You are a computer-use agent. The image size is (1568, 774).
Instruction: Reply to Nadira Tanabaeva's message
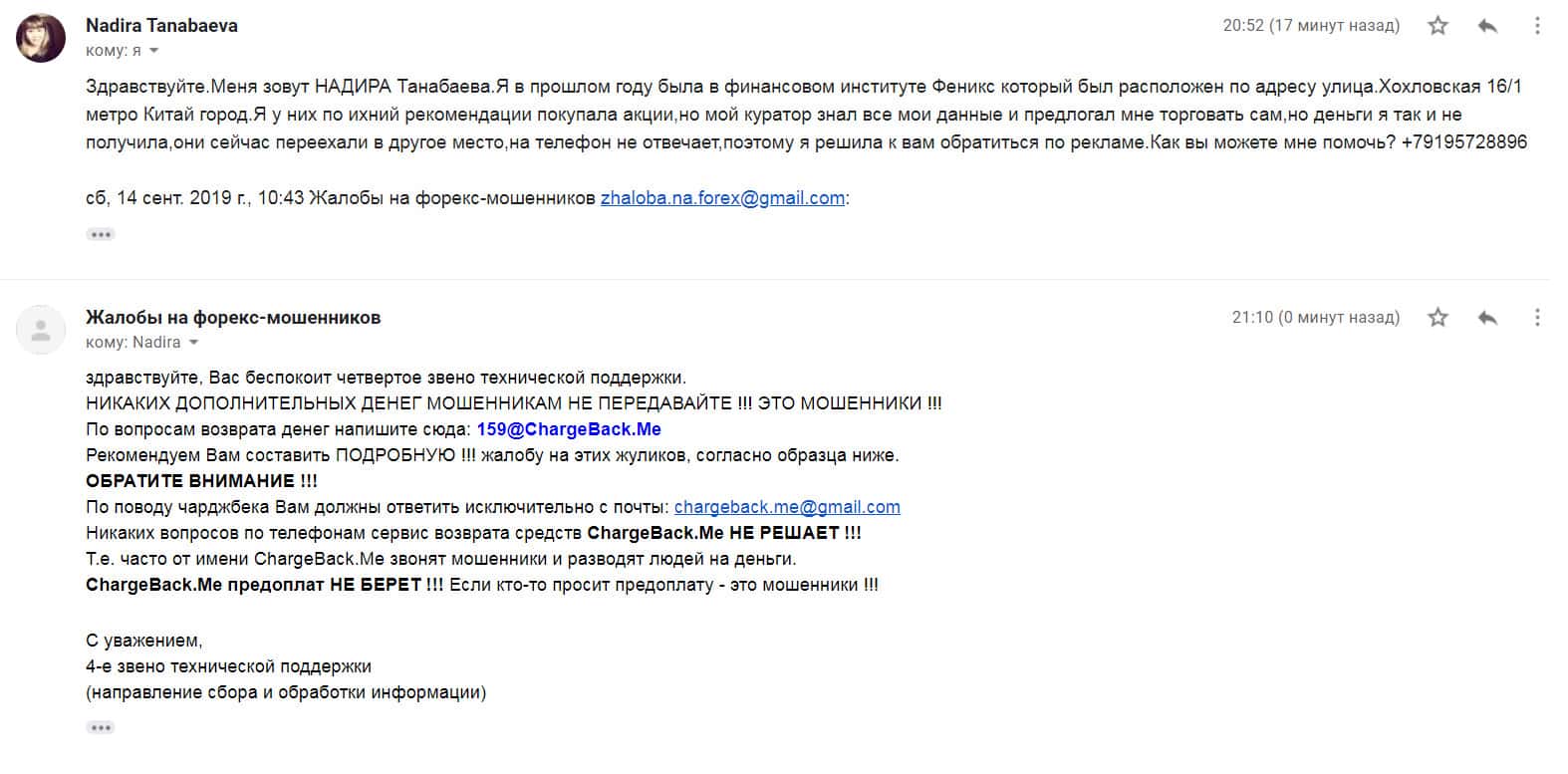point(1487,26)
